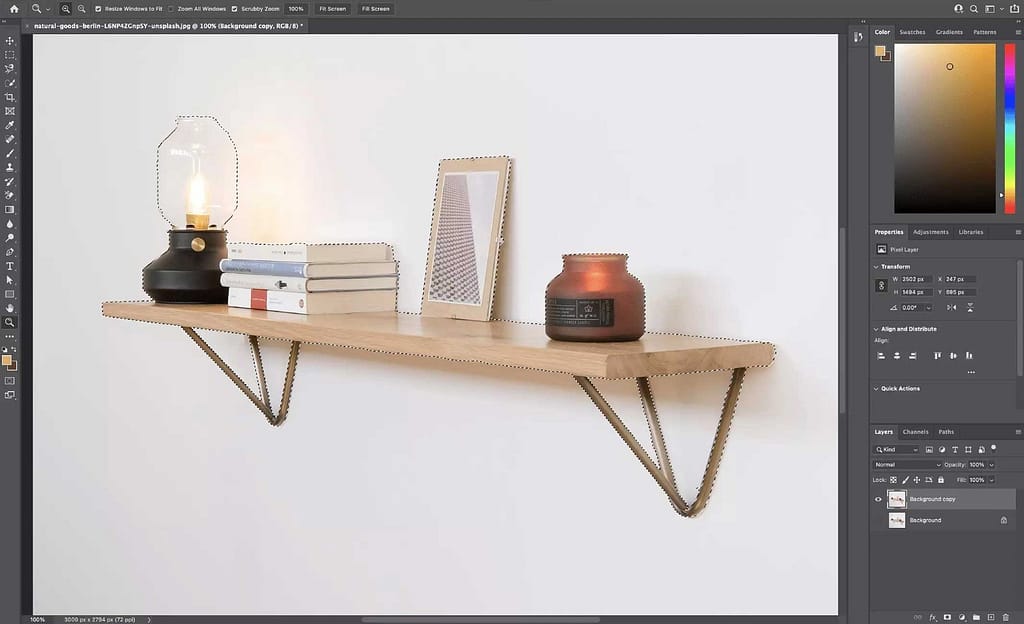Select the Eyedropper tool
The image size is (1024, 624).
coord(10,125)
